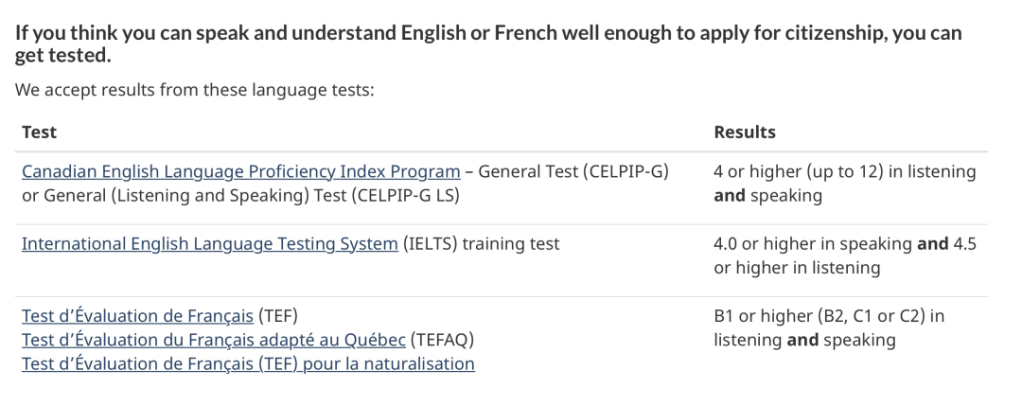Follow the TEF pour la naturalisation link
This screenshot has height=406, width=1022.
tap(248, 364)
